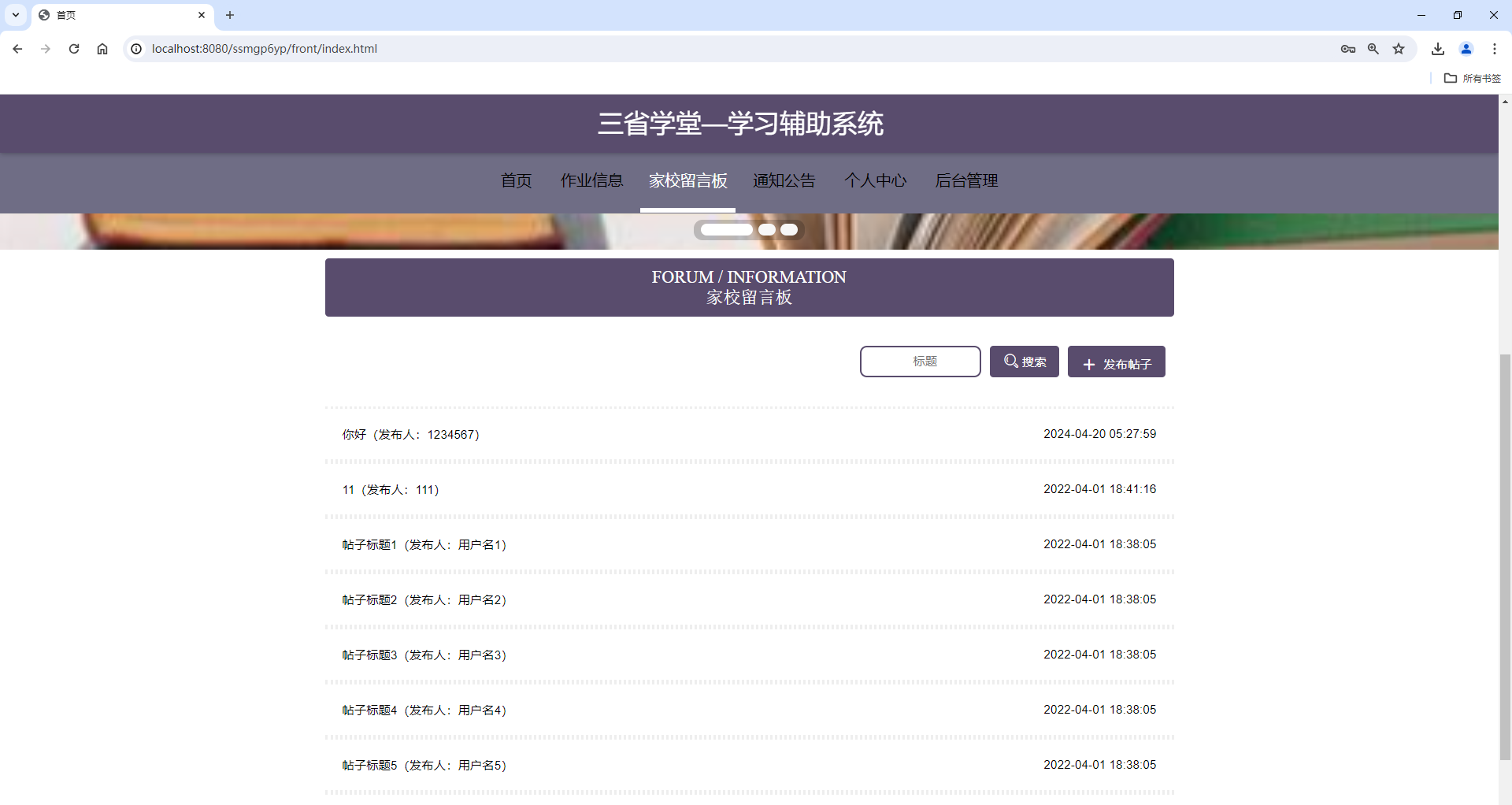1512x805 pixels.
Task: Select the second carousel dot
Action: pos(768,229)
